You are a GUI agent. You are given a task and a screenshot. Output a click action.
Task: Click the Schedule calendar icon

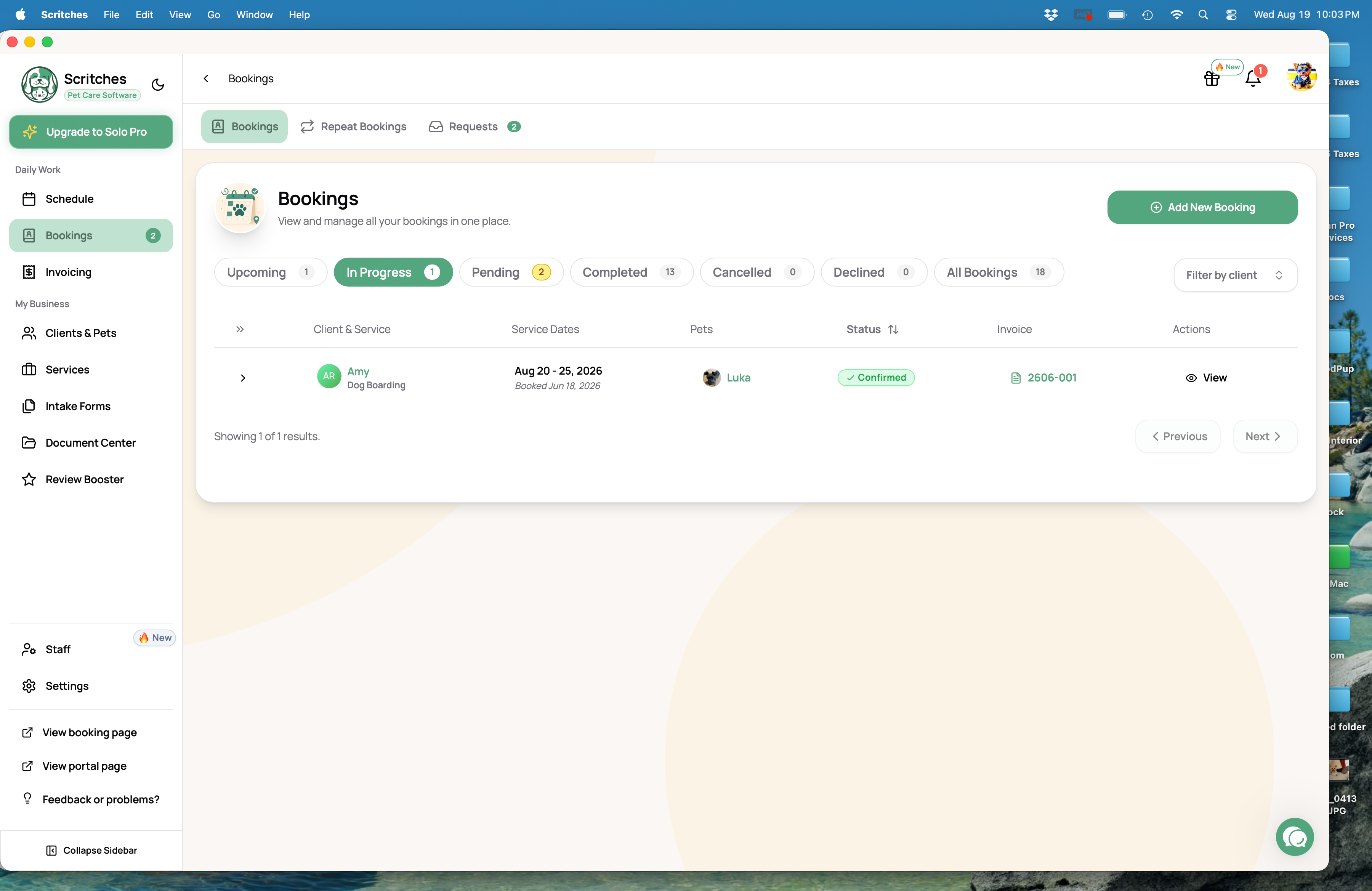pyautogui.click(x=29, y=199)
